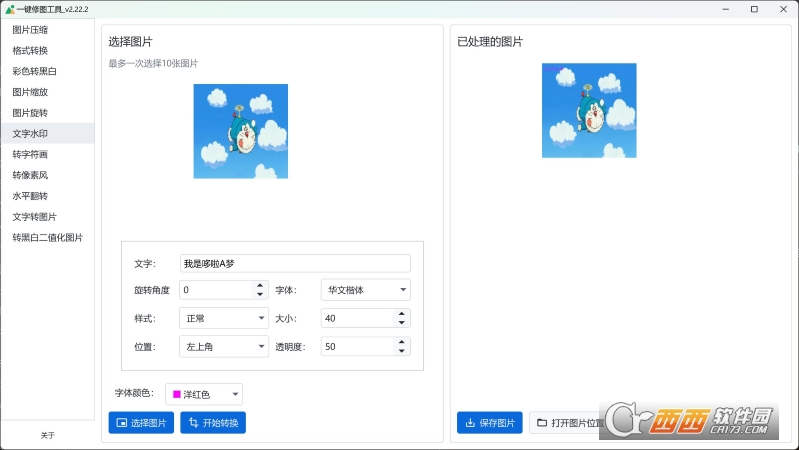Click the download icon on 保存图片 button
The width and height of the screenshot is (799, 450).
tap(470, 422)
